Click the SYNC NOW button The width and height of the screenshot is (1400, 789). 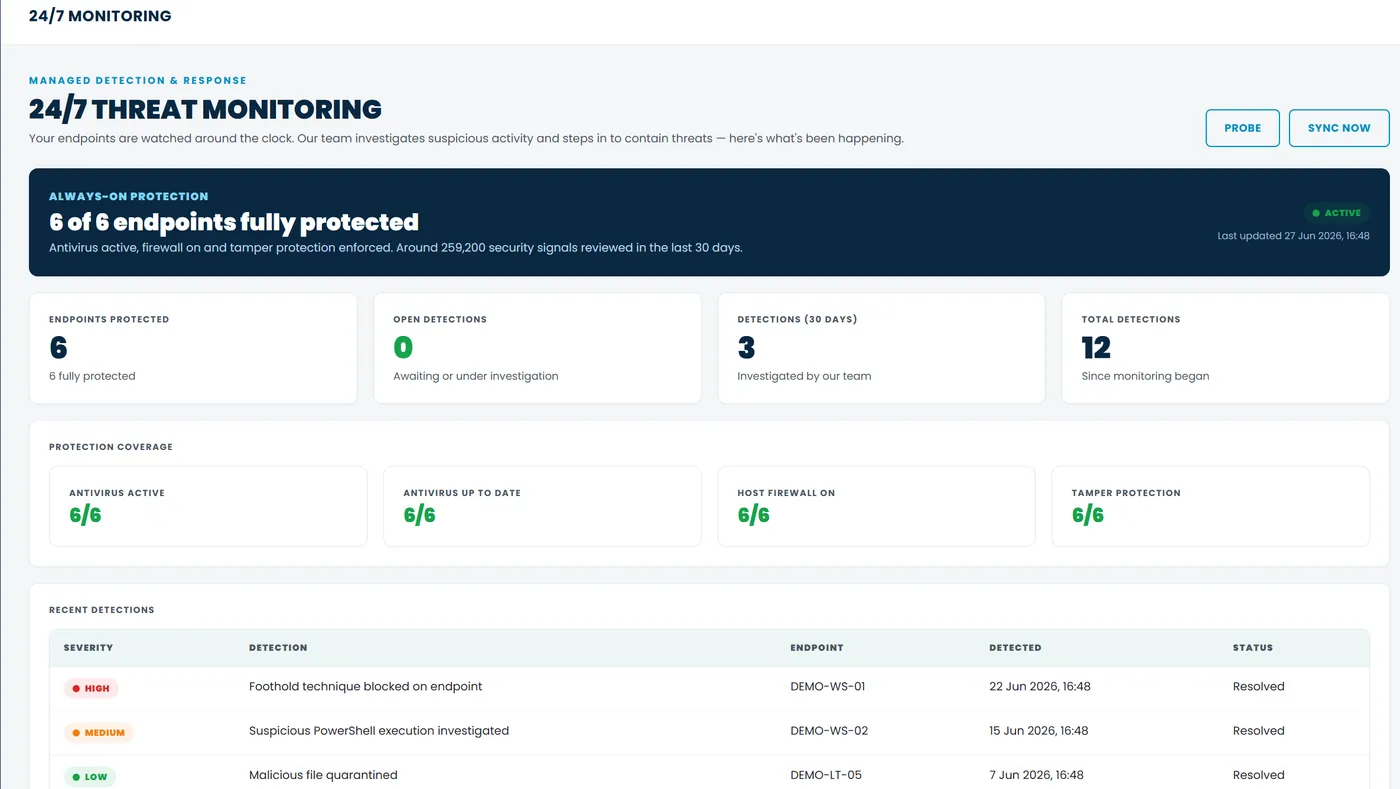(x=1339, y=128)
